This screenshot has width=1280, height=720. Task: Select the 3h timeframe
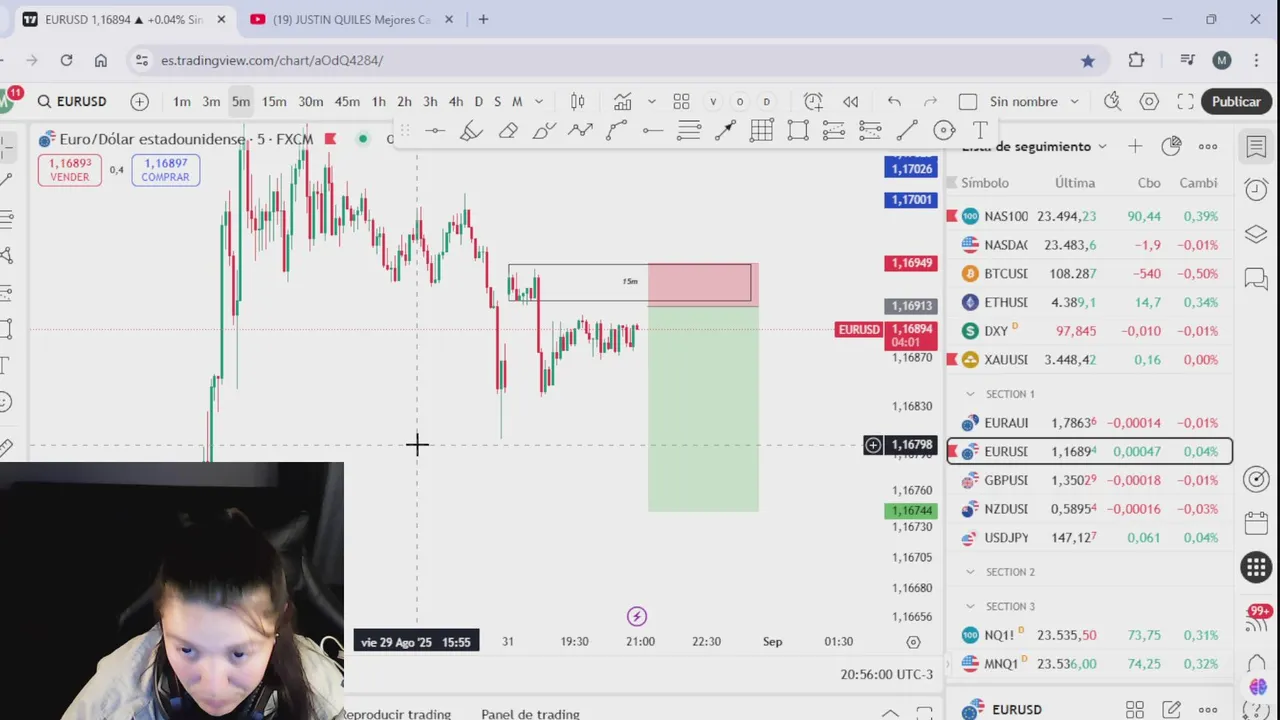[430, 101]
